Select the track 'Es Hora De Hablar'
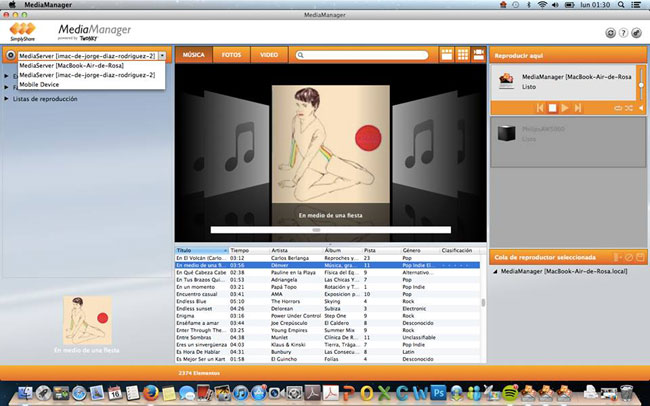Viewport: 650px width, 406px height. click(327, 352)
